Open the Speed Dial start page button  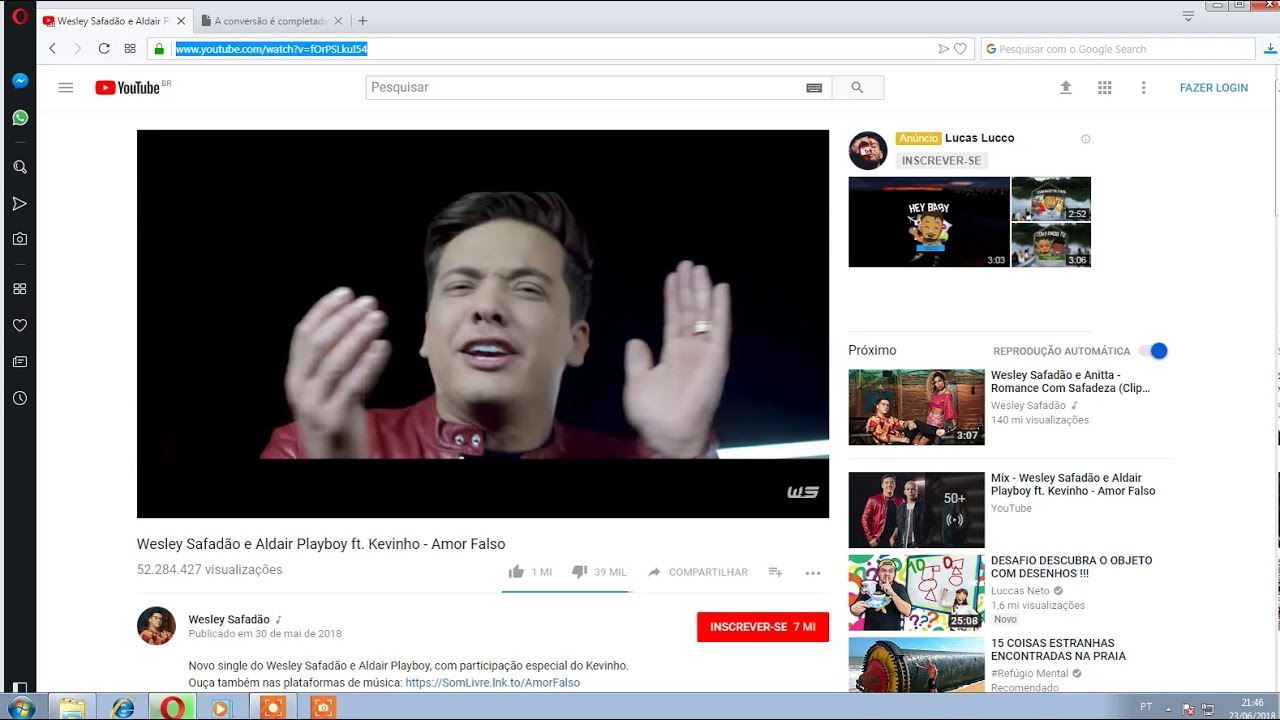pos(130,48)
